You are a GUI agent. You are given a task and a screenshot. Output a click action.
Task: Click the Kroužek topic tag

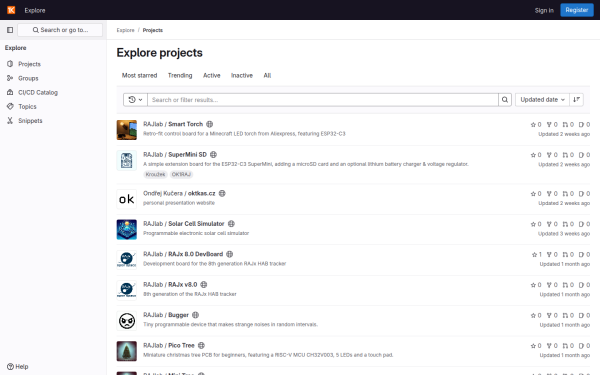coord(155,174)
